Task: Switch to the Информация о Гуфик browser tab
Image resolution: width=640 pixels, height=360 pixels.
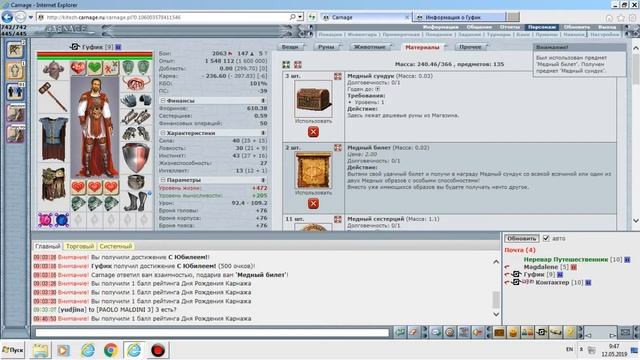Action: click(459, 17)
